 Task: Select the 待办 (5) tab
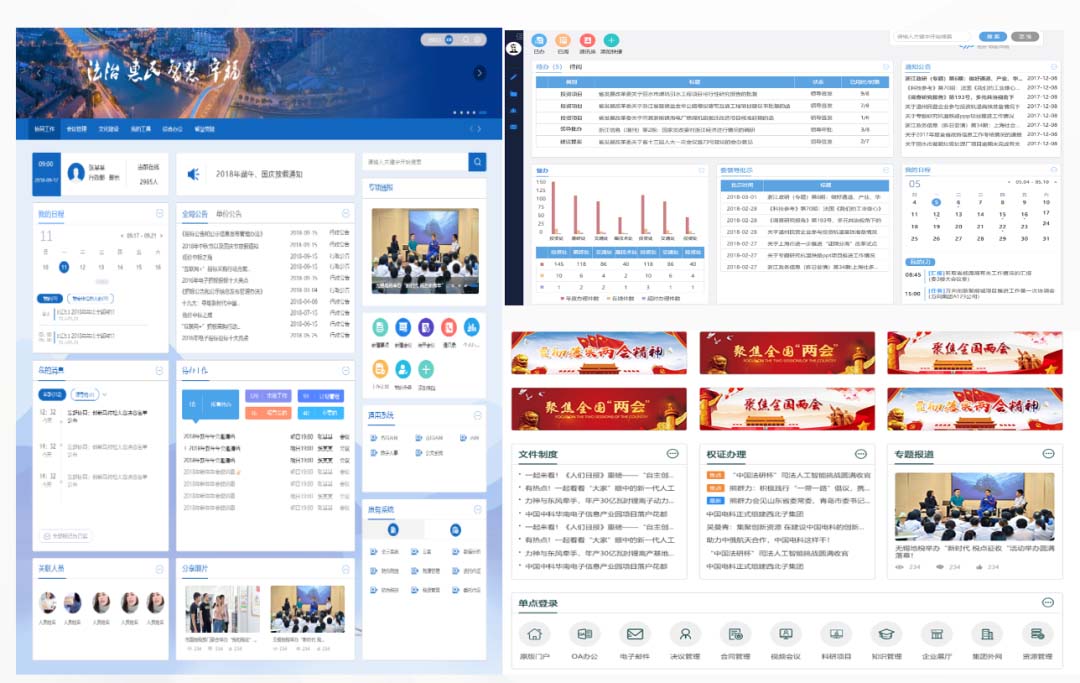click(549, 67)
